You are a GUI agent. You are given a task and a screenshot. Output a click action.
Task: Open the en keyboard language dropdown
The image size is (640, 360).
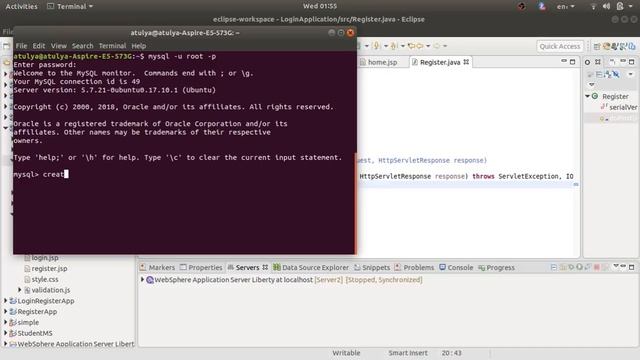(565, 7)
